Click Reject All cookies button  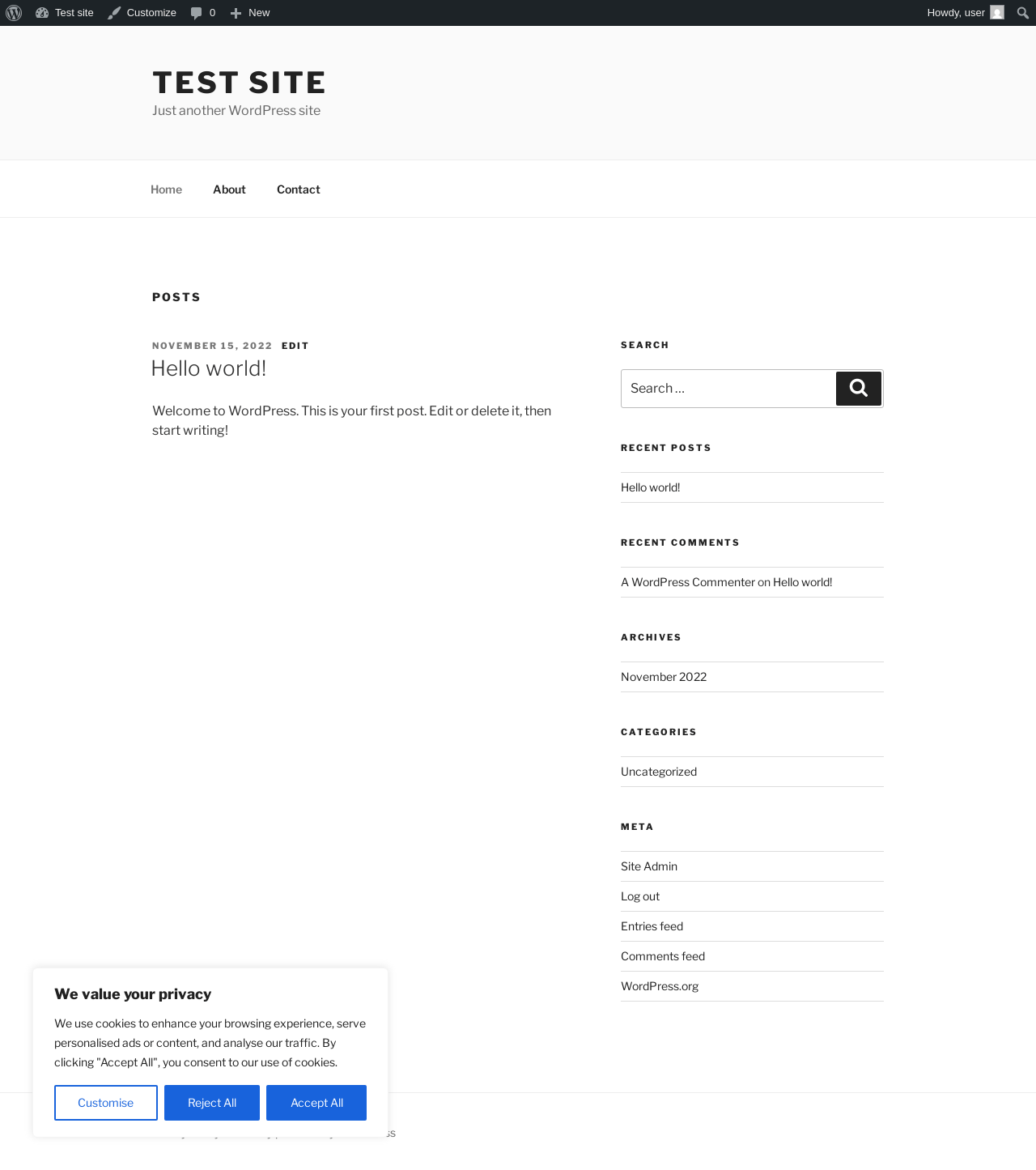pyautogui.click(x=212, y=1103)
